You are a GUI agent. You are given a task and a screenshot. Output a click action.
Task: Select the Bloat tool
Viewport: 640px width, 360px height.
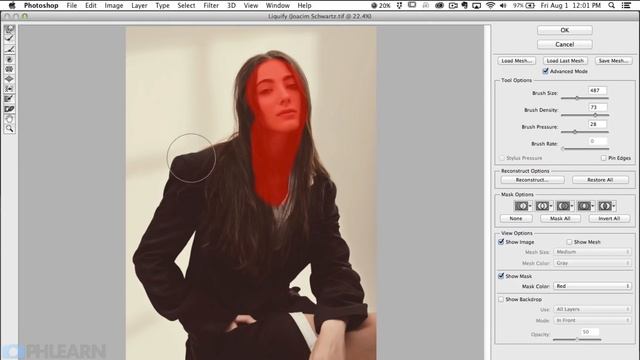[9, 79]
